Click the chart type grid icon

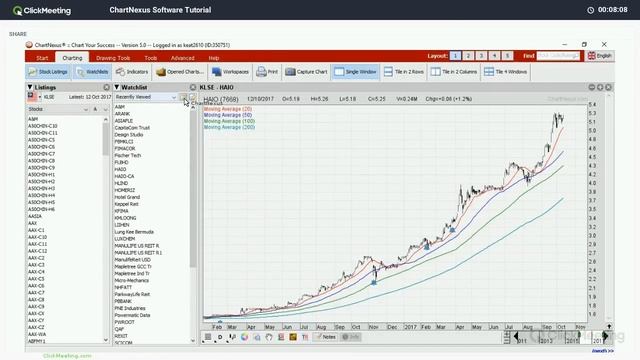pyautogui.click(x=208, y=337)
